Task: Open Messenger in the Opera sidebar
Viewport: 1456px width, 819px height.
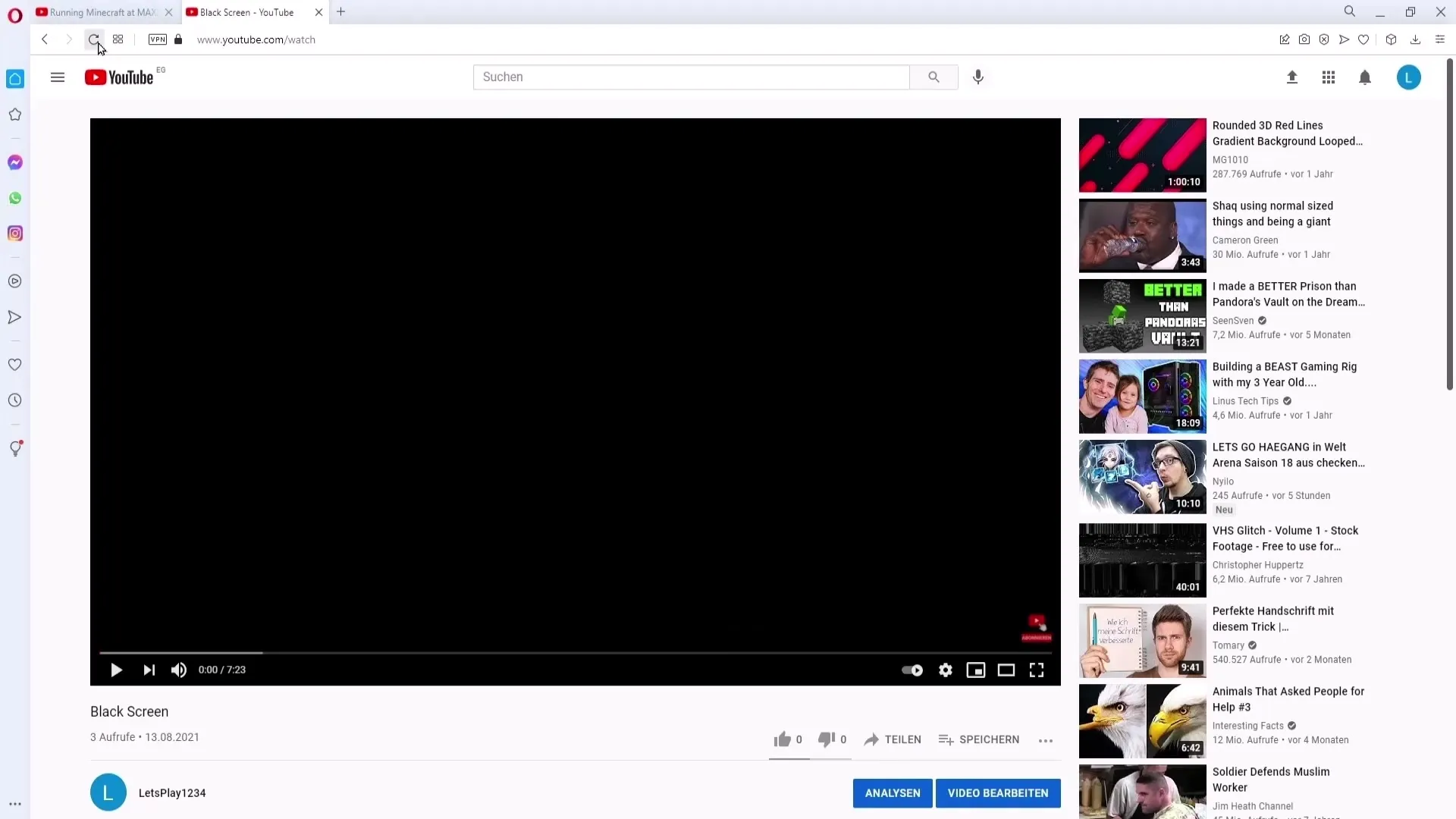Action: click(x=15, y=162)
